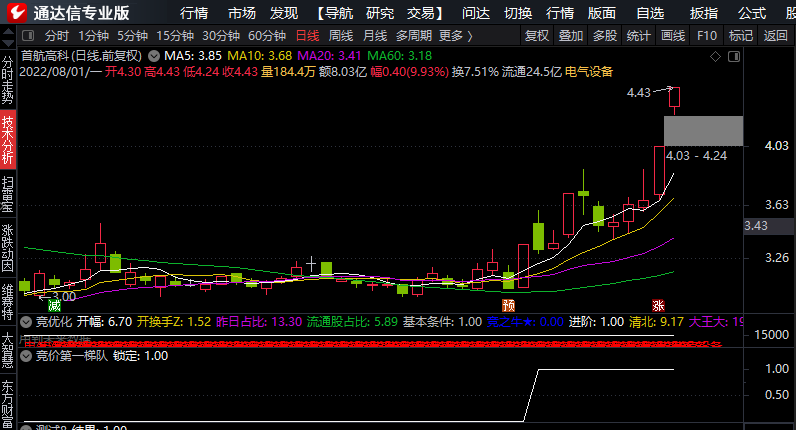Select 技术分析 sidebar tab
Viewport: 796px width, 430px height.
[8, 140]
